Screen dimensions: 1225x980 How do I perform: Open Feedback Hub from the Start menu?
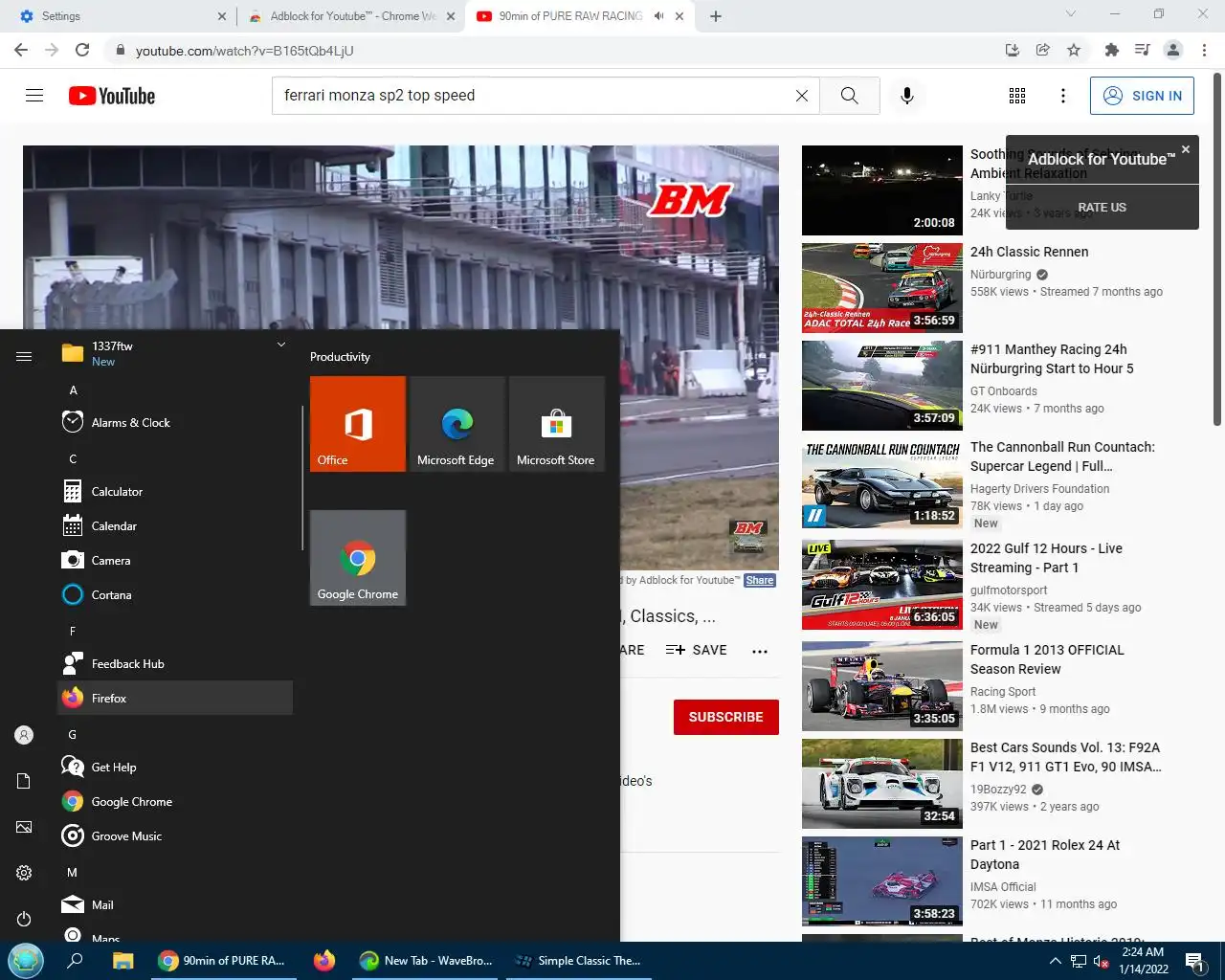click(x=175, y=663)
